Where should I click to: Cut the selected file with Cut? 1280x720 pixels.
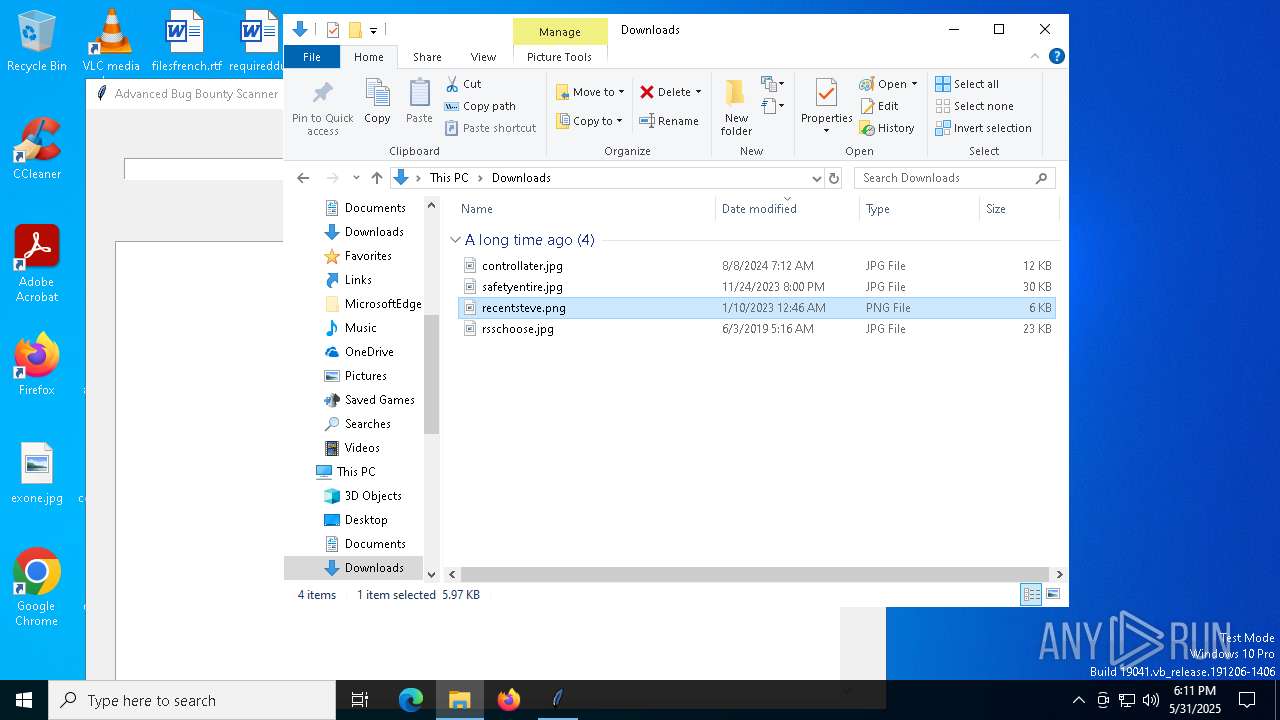click(463, 84)
